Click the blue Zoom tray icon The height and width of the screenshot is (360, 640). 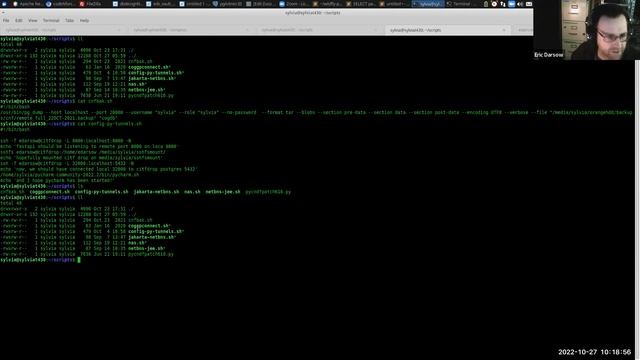[x=511, y=4]
